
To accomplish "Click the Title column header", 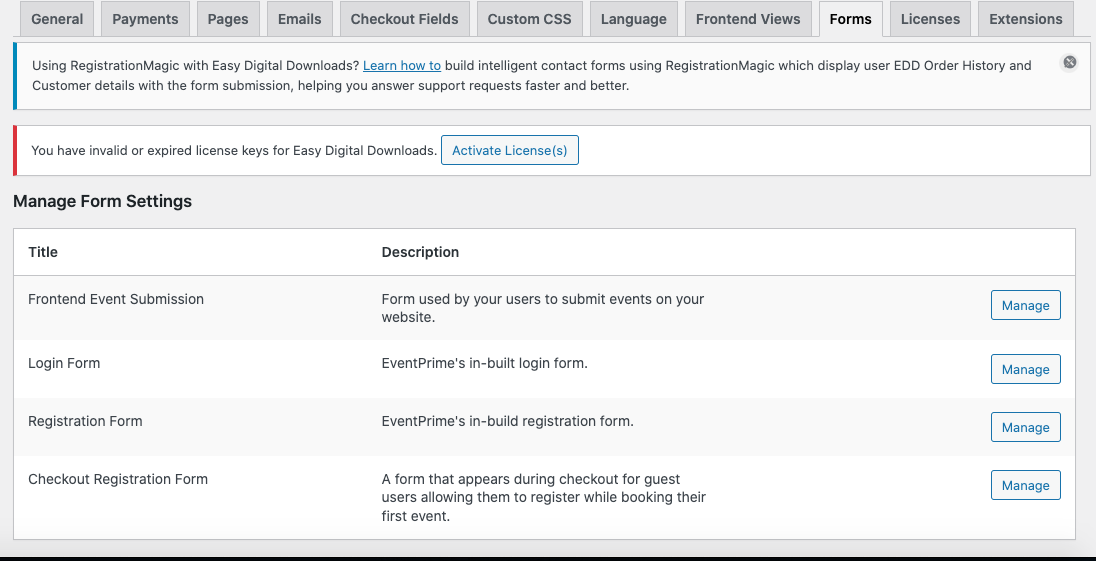I will coord(43,252).
